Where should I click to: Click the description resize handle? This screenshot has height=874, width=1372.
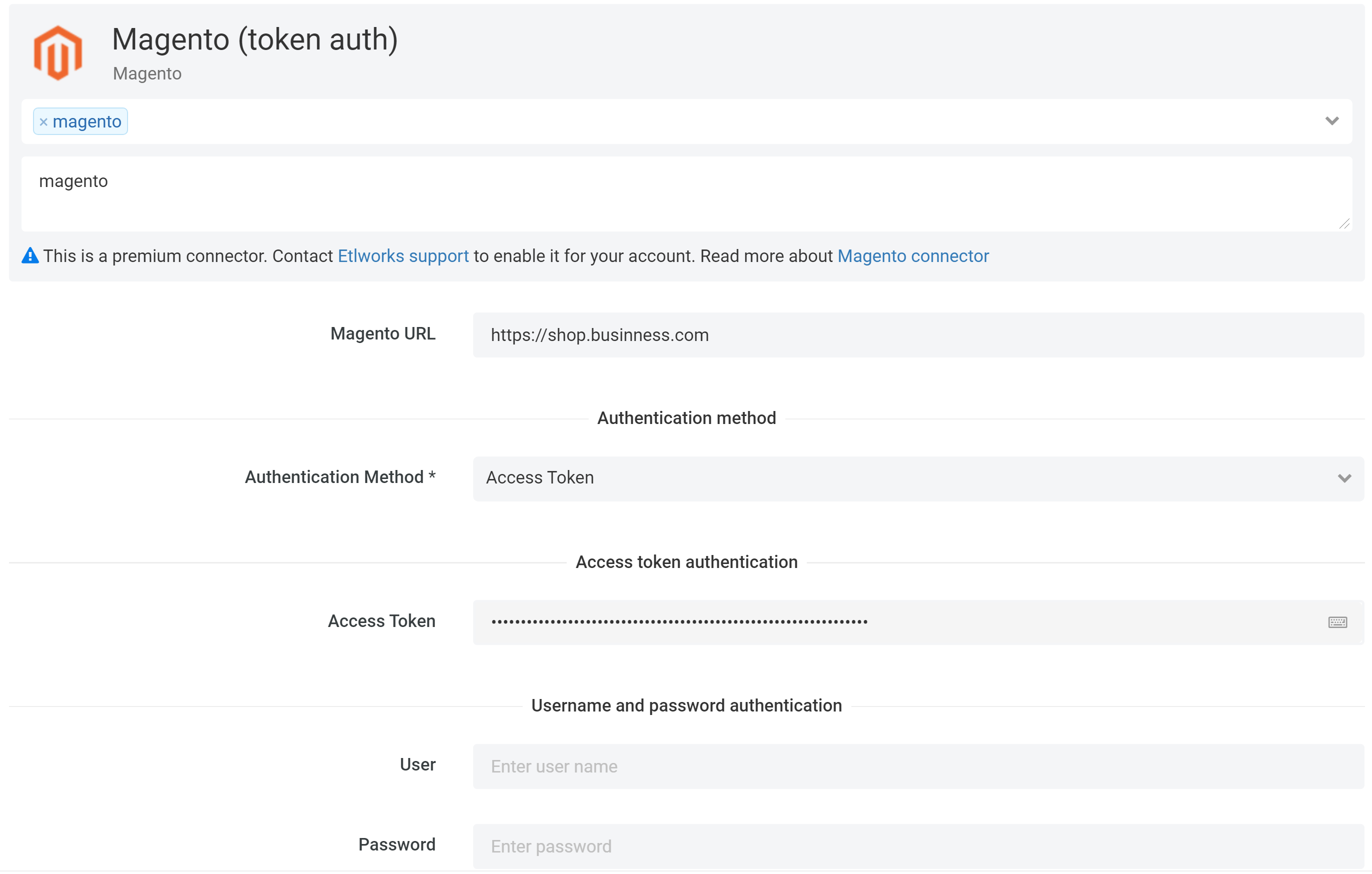1344,224
